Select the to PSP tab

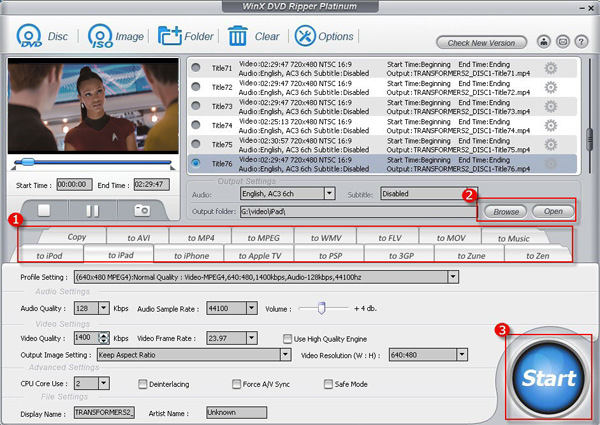(330, 256)
